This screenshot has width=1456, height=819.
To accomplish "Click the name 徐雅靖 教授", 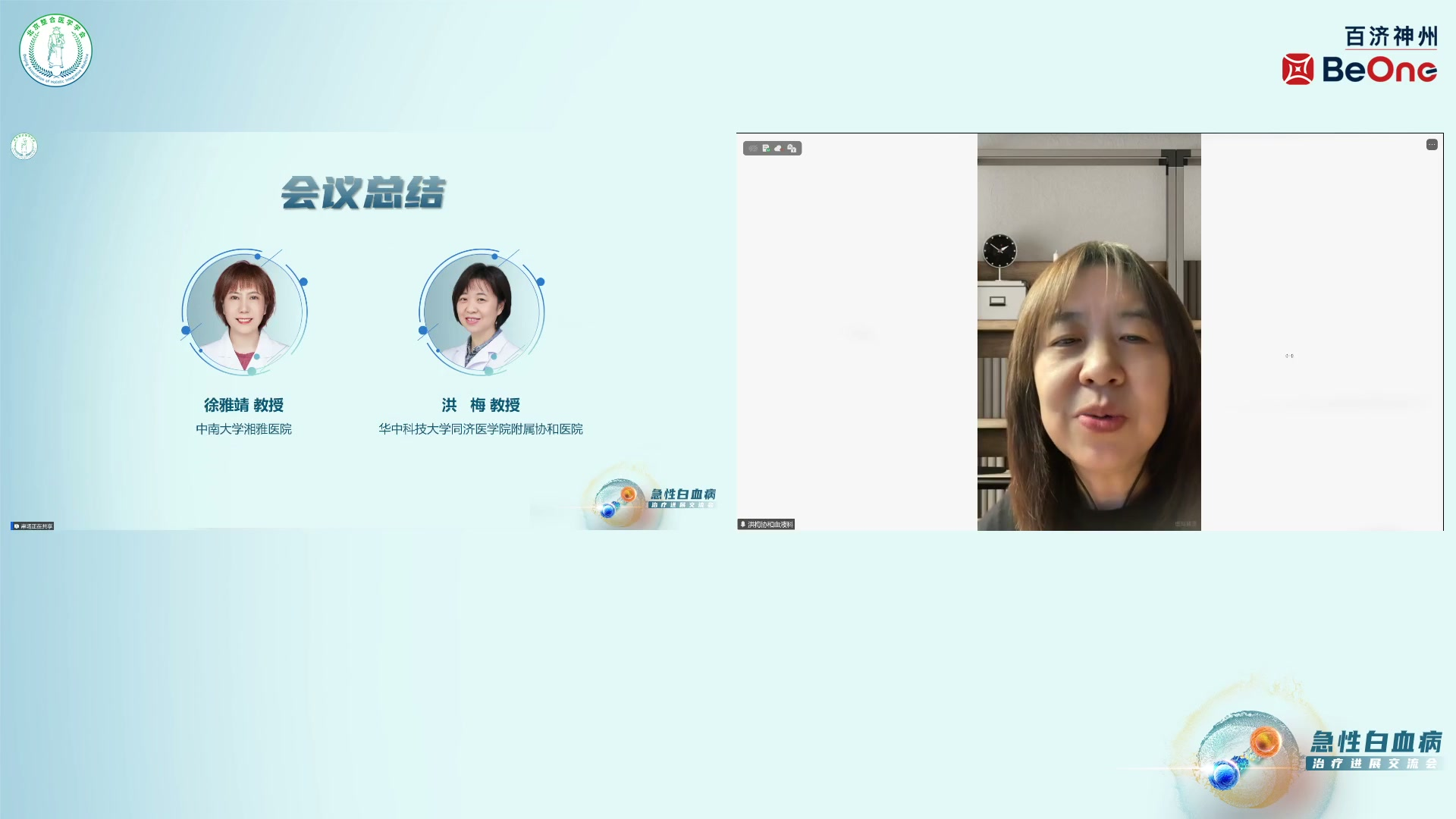I will coord(243,405).
